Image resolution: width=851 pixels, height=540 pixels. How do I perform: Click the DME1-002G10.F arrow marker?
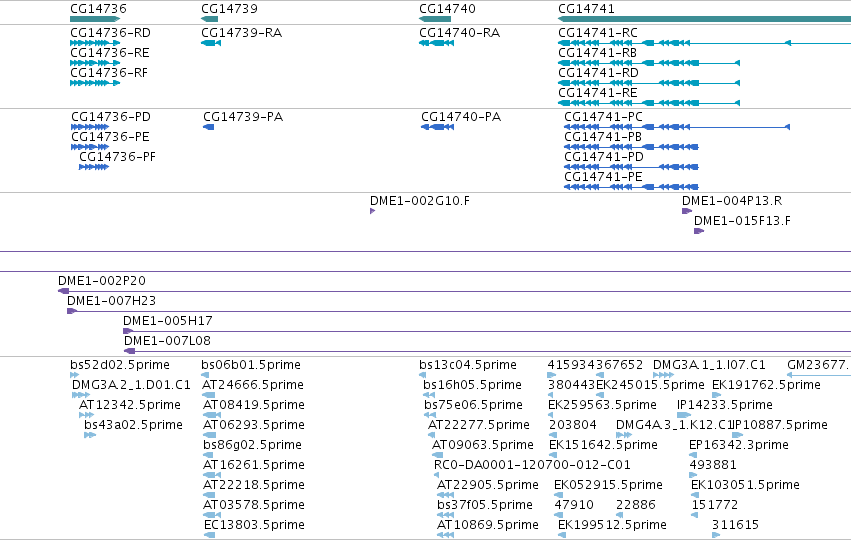(372, 211)
